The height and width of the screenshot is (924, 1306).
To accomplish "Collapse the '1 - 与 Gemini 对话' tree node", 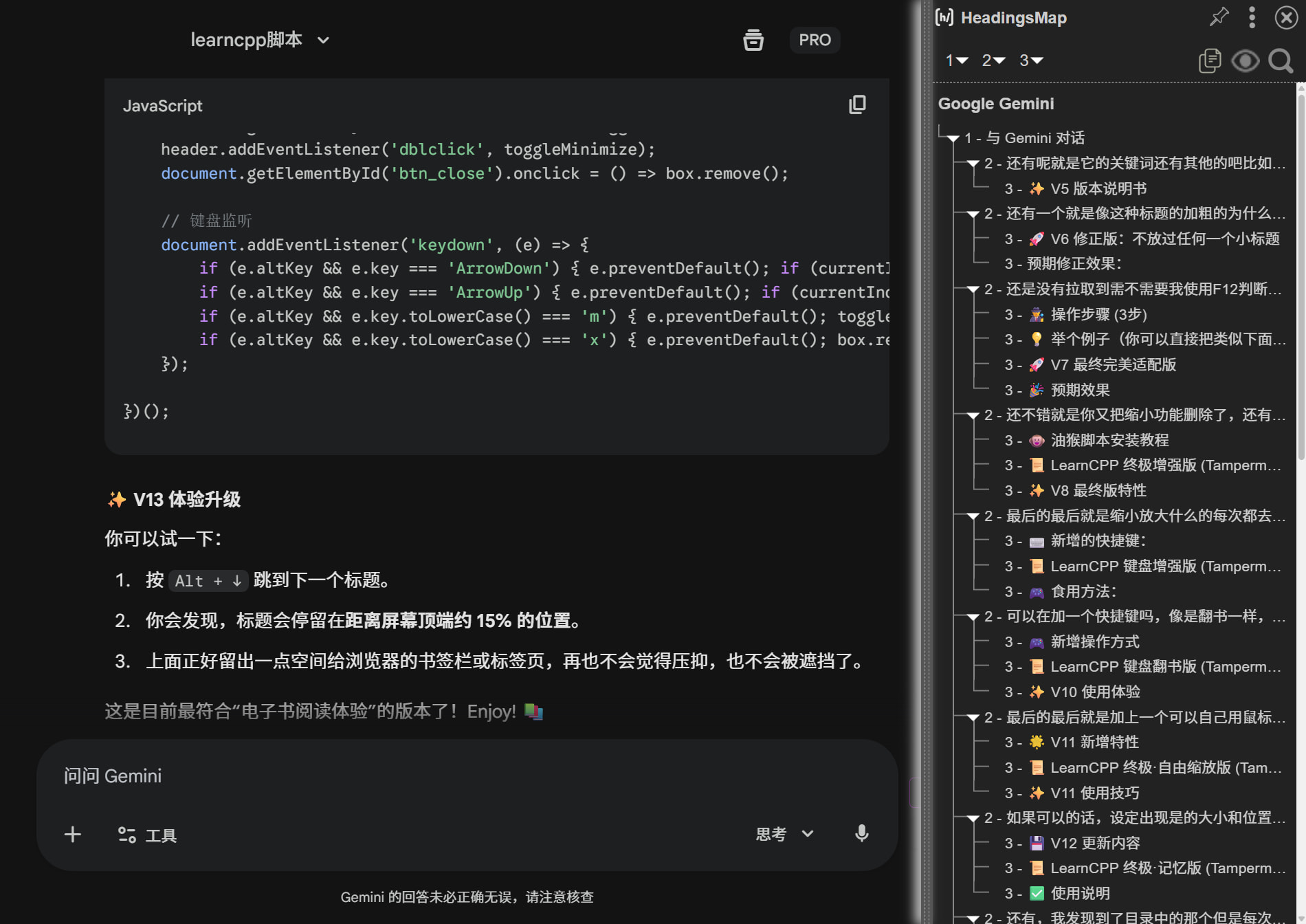I will click(x=953, y=138).
